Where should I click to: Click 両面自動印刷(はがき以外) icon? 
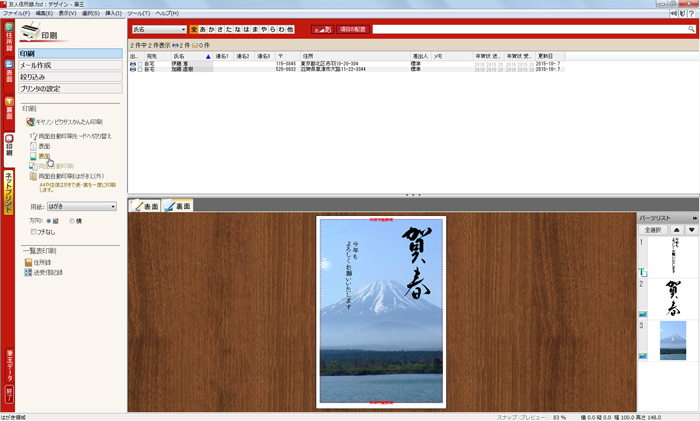click(x=32, y=176)
